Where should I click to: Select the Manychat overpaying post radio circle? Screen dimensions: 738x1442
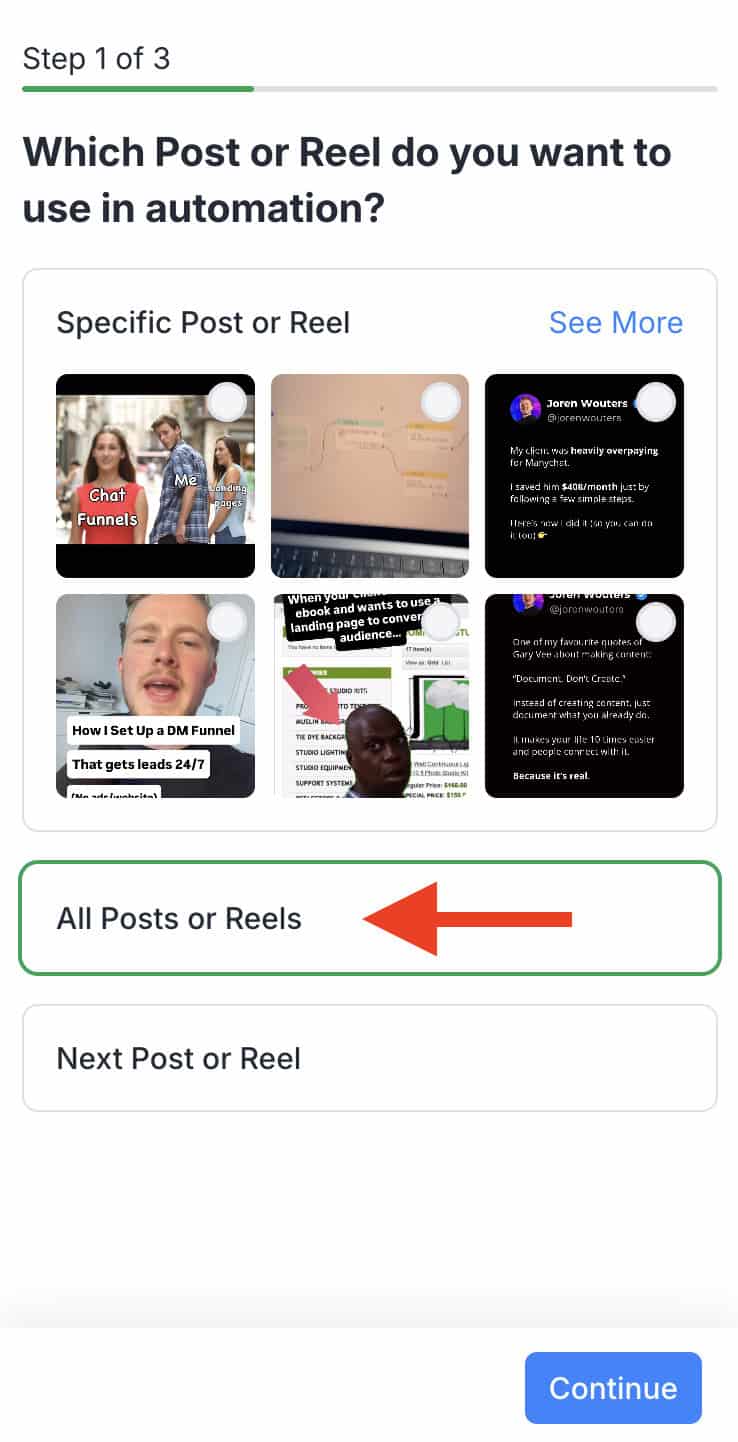(x=656, y=402)
